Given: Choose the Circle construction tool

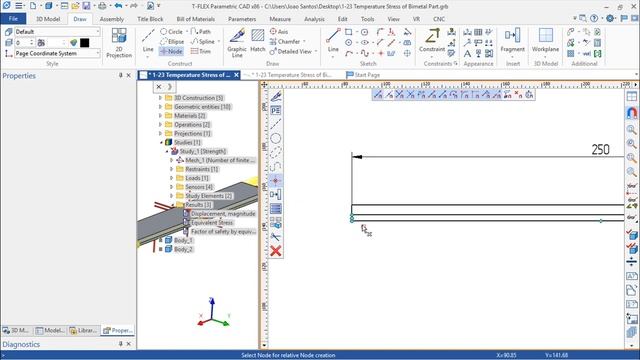Looking at the screenshot, I should (171, 31).
